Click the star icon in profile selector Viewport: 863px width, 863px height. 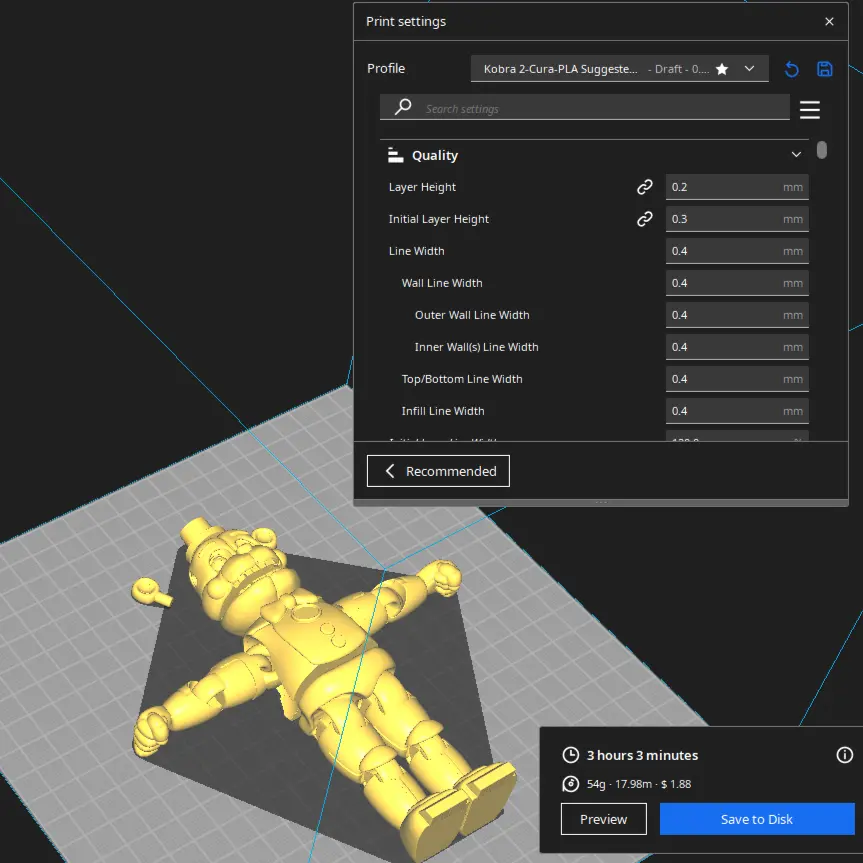(x=722, y=69)
